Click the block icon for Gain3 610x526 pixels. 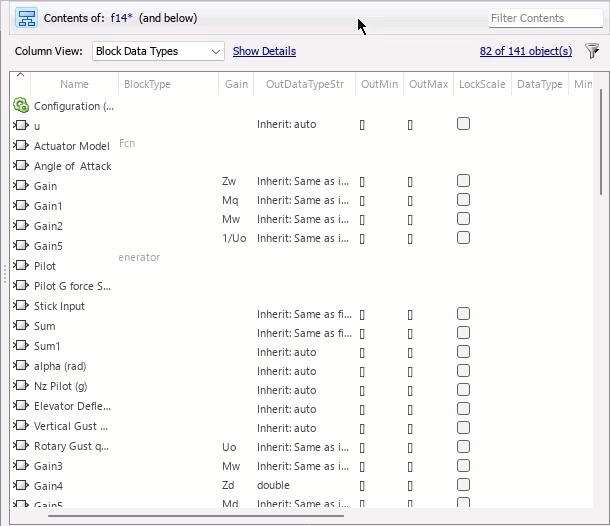coord(21,466)
